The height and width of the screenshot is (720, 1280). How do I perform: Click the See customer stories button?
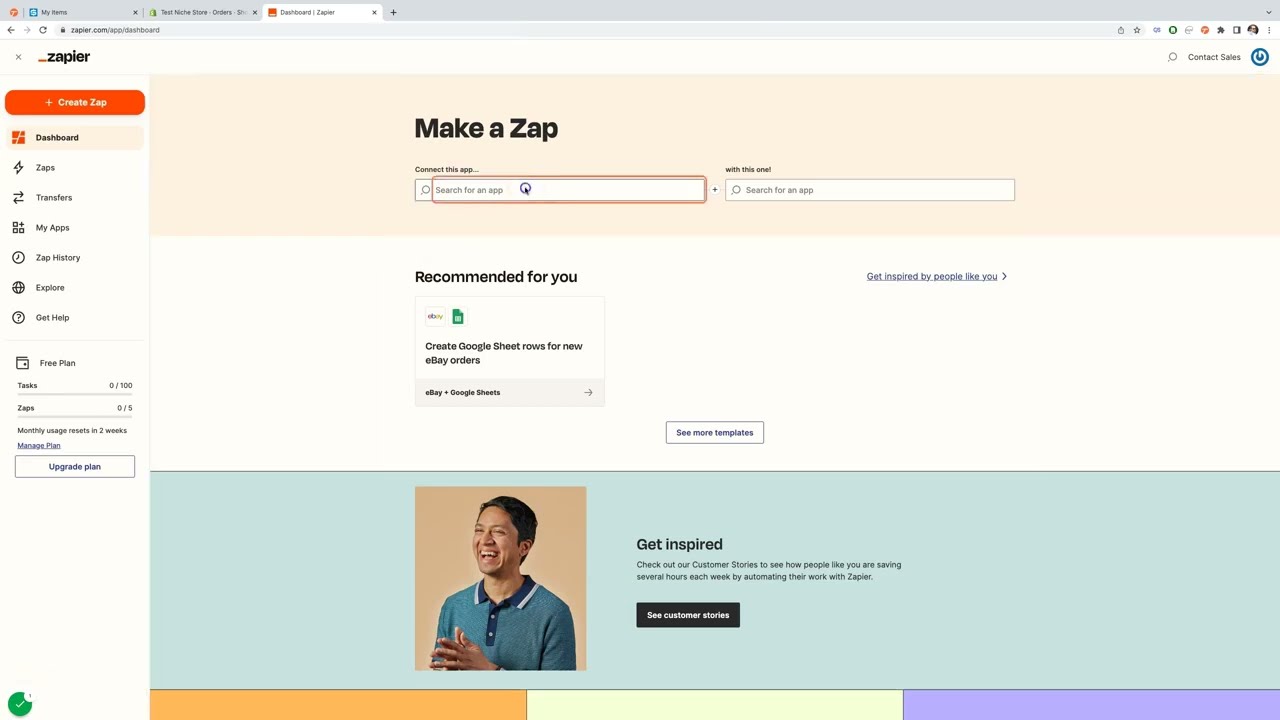pos(688,615)
